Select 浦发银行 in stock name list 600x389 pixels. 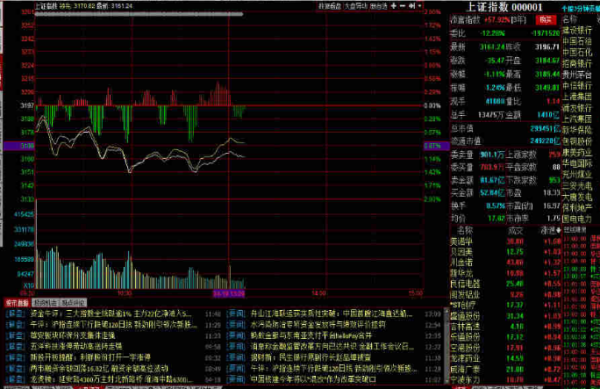coord(577,108)
